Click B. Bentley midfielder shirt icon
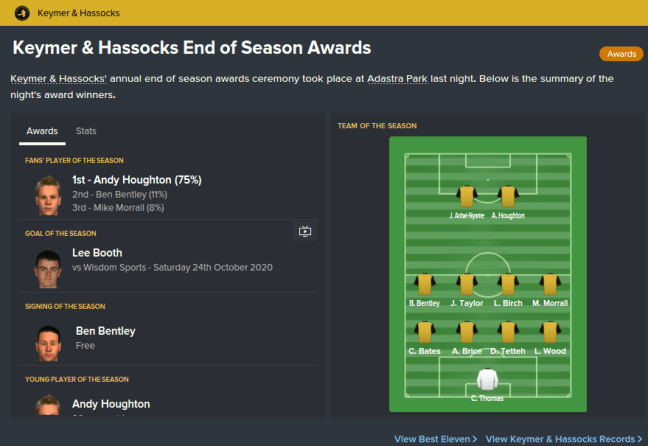Image resolution: width=648 pixels, height=446 pixels. [x=425, y=284]
